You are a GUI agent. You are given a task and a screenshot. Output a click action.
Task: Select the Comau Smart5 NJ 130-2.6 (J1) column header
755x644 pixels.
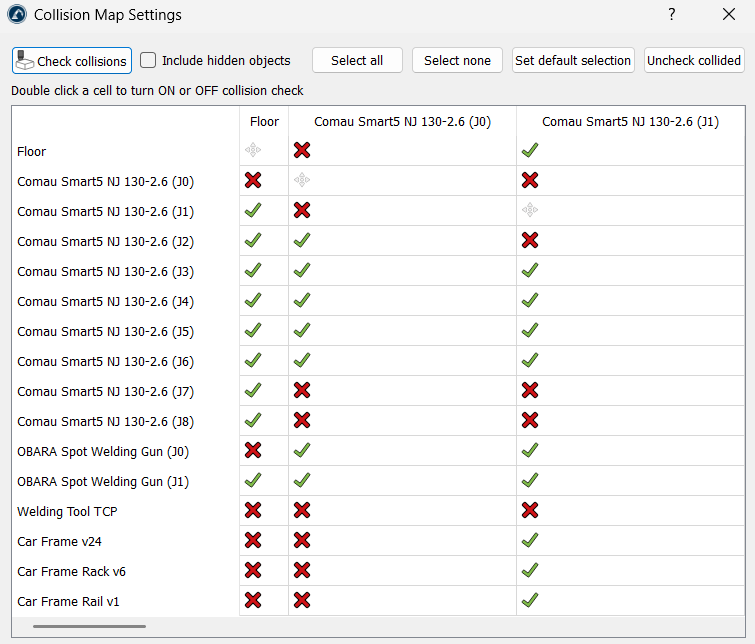click(630, 121)
